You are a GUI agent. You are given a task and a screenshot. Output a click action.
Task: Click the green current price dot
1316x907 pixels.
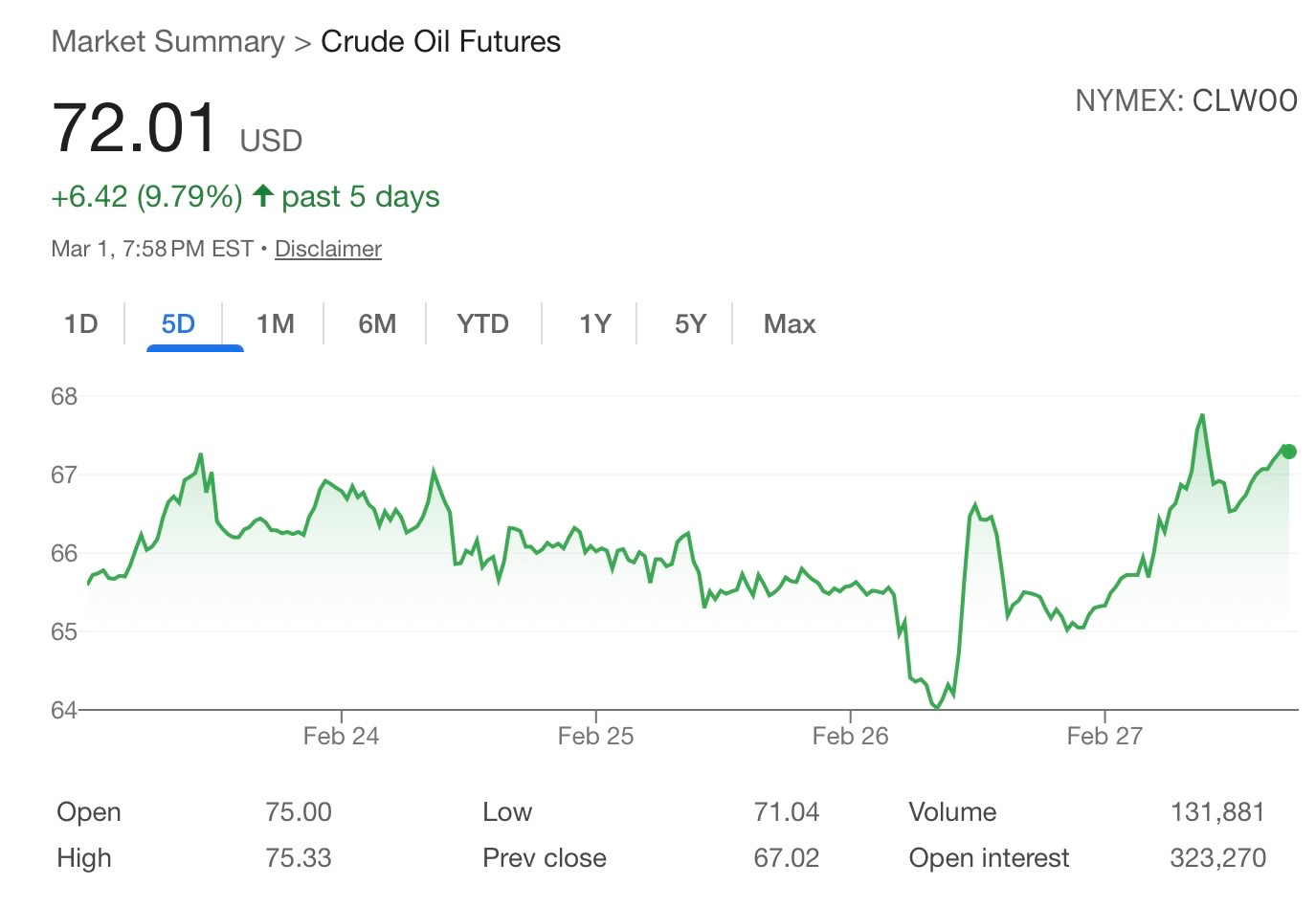(x=1289, y=452)
